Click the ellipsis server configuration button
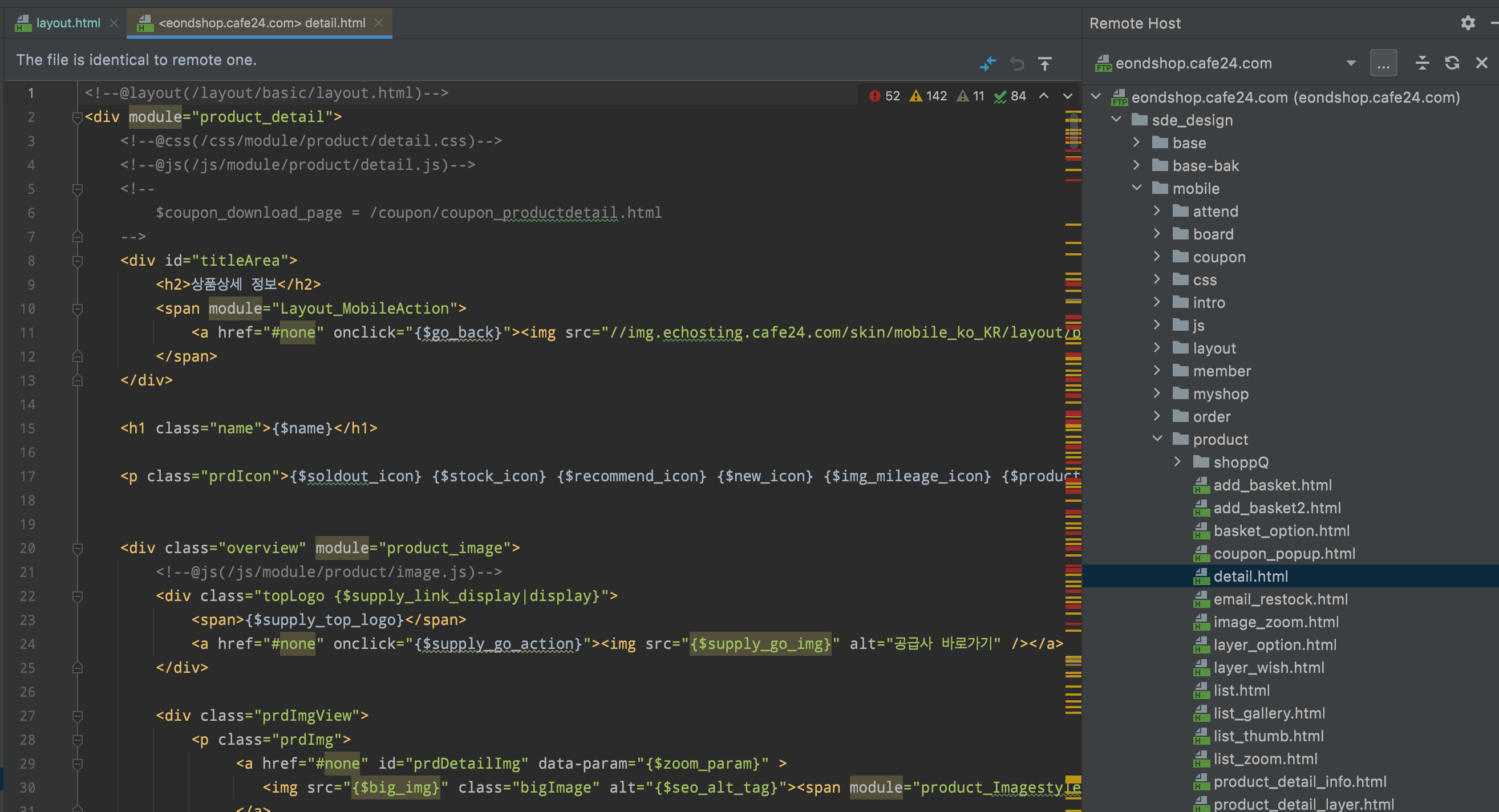The width and height of the screenshot is (1499, 812). pyautogui.click(x=1383, y=63)
